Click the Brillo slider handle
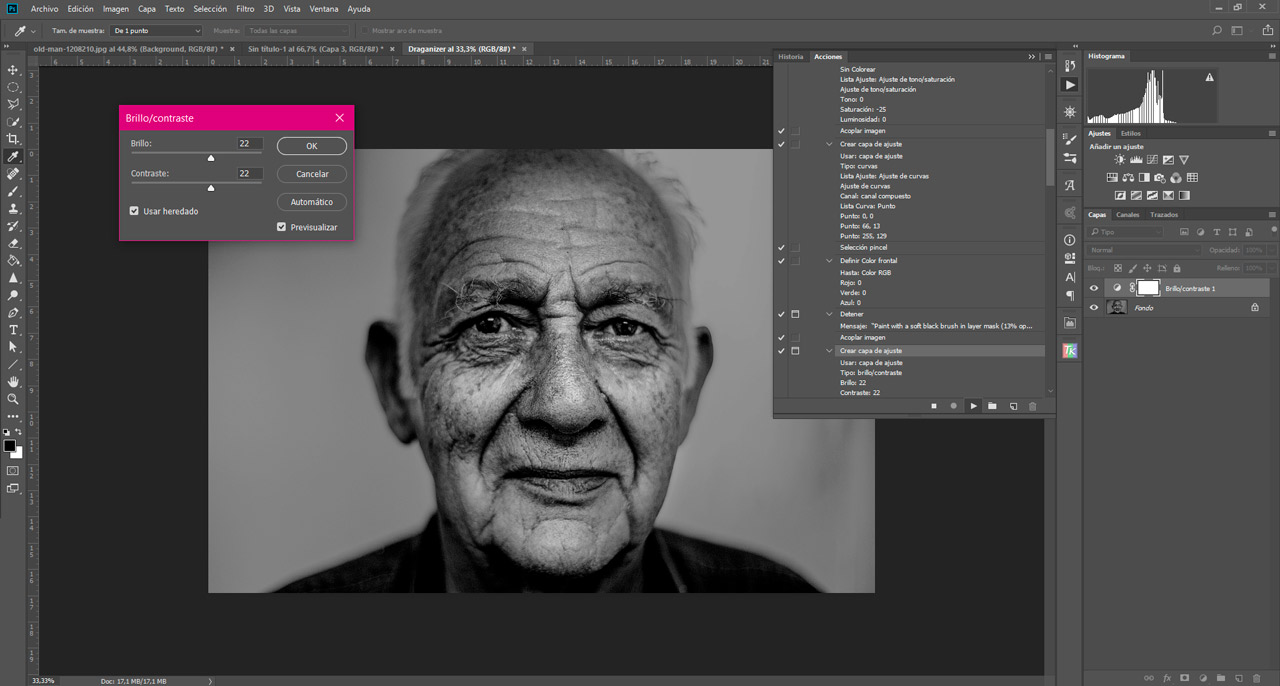Screen dimensions: 1280x686 pyautogui.click(x=211, y=157)
